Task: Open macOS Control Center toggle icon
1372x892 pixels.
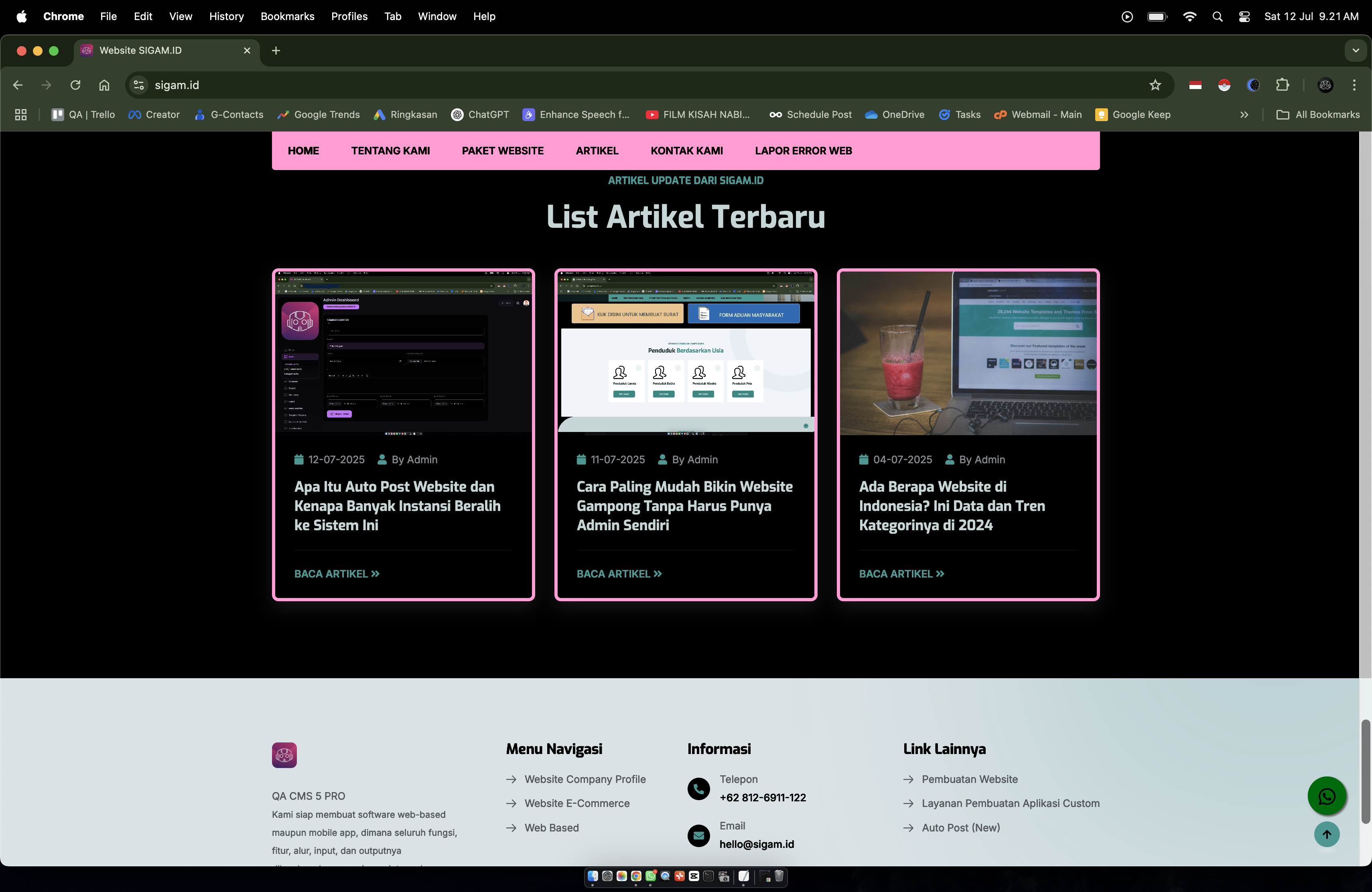Action: tap(1244, 17)
